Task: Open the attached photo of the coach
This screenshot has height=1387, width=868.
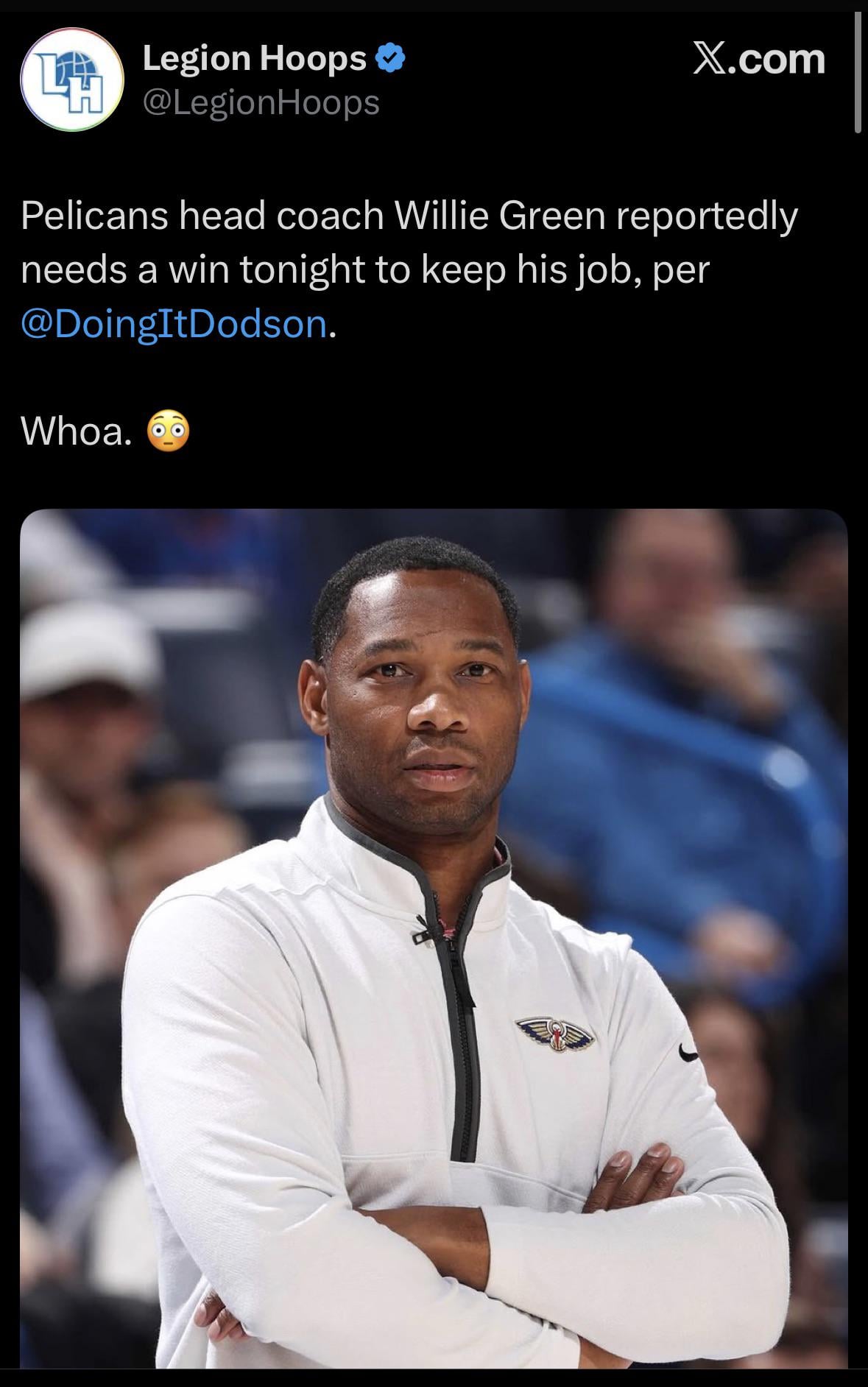Action: coord(434,939)
